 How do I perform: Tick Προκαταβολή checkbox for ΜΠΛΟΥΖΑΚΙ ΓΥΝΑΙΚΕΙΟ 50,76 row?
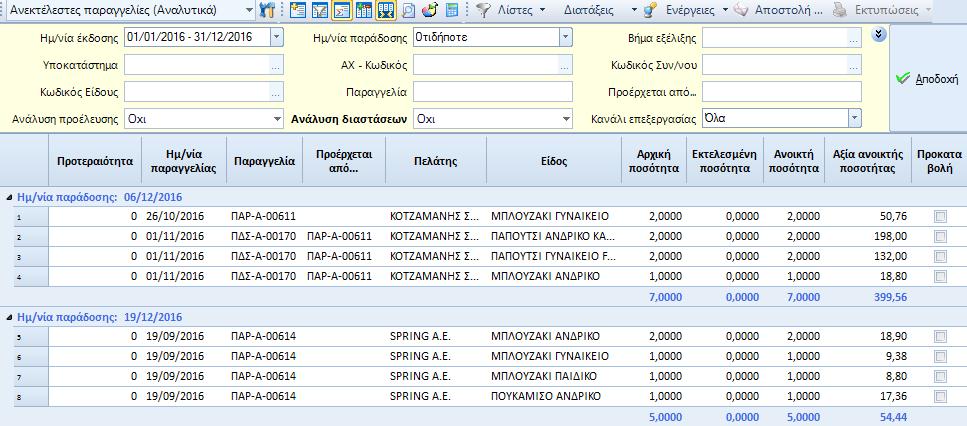point(940,216)
